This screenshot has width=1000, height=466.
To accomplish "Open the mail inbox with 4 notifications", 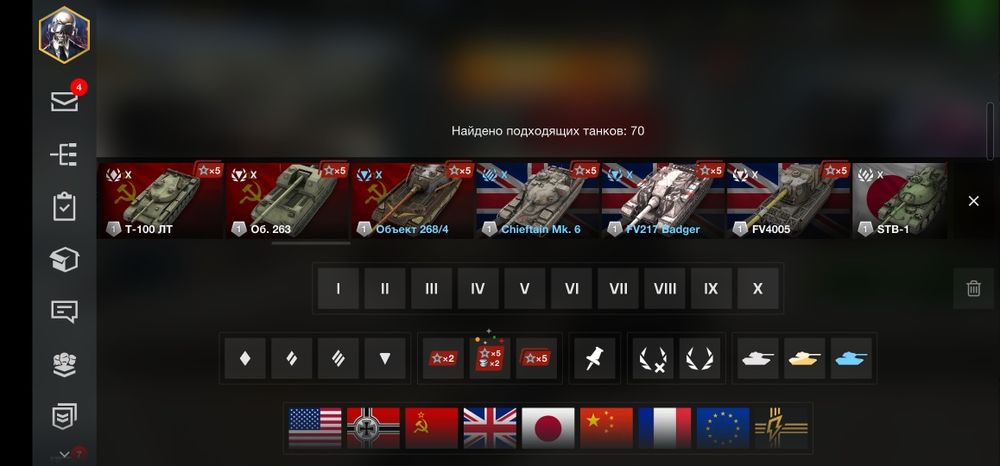I will point(64,101).
